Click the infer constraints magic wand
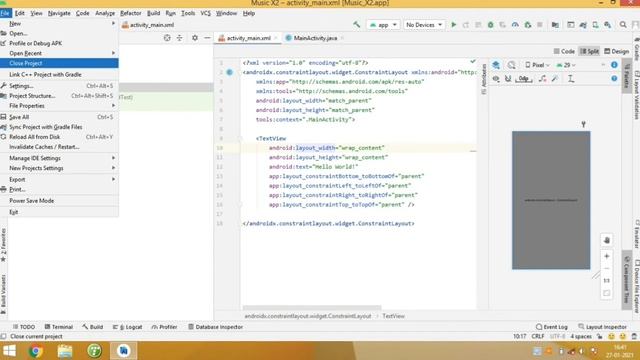 pos(555,79)
